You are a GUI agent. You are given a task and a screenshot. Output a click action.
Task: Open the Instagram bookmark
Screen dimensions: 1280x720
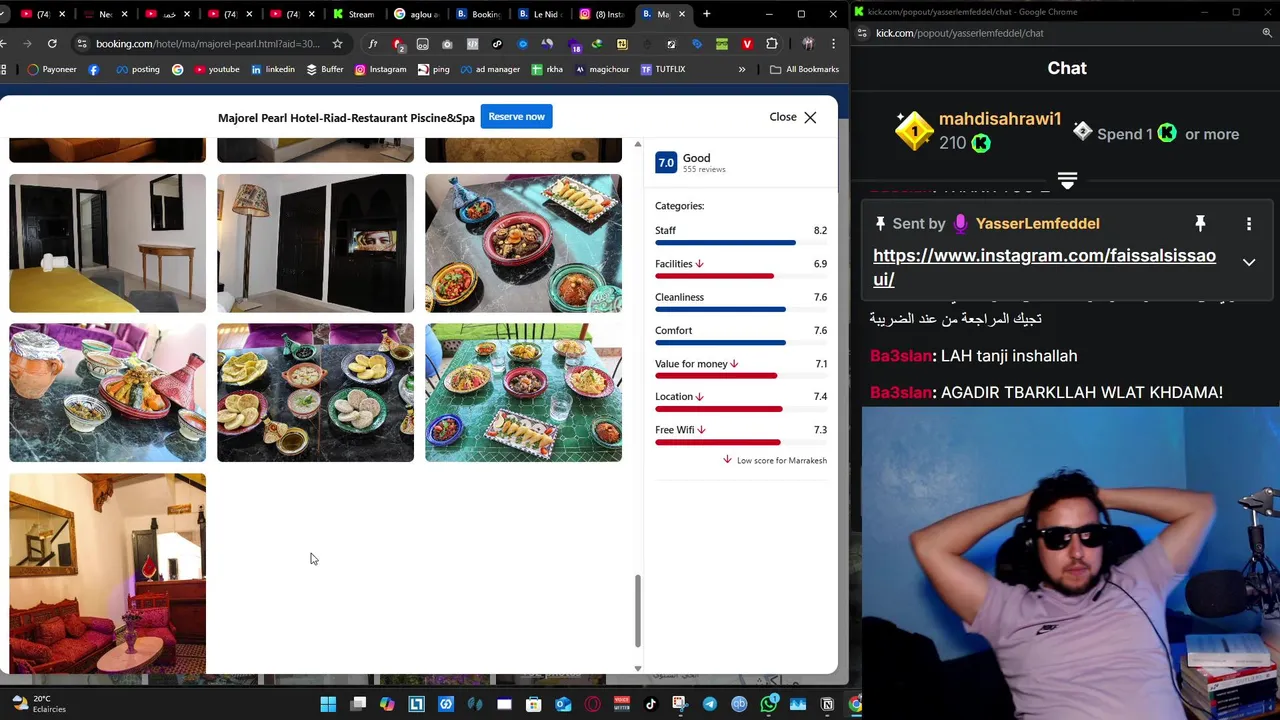[x=380, y=69]
